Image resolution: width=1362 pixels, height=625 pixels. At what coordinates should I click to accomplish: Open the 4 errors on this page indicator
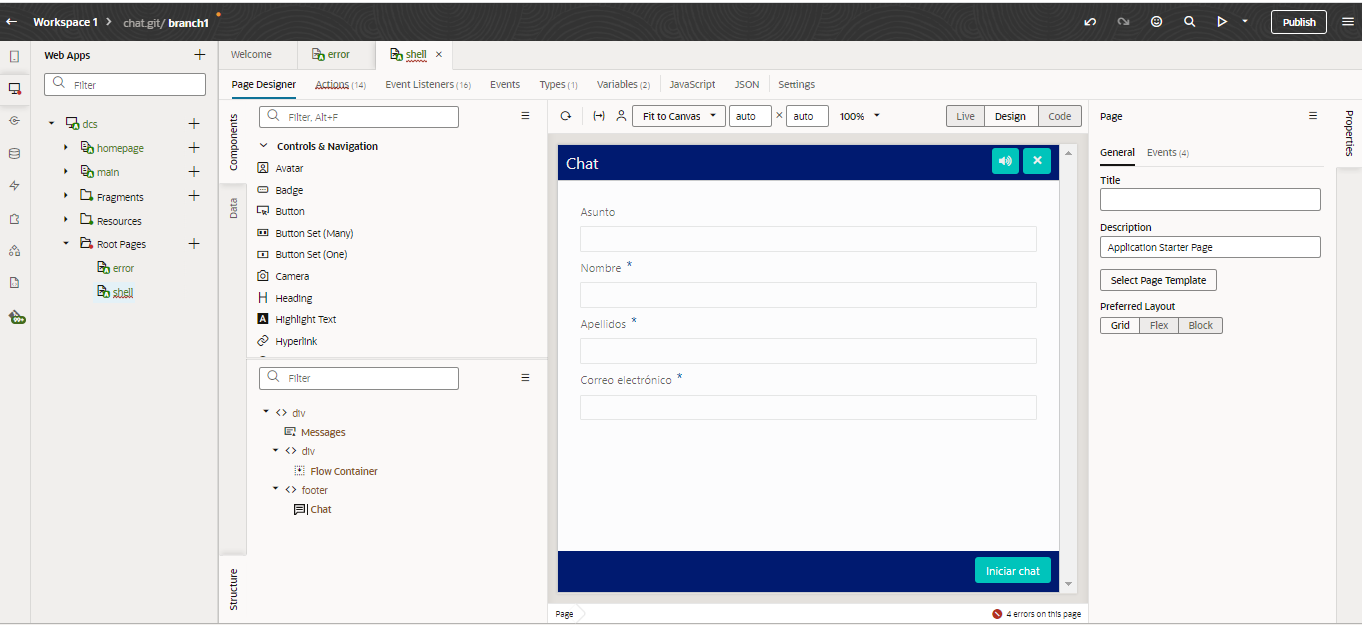[x=1036, y=614]
